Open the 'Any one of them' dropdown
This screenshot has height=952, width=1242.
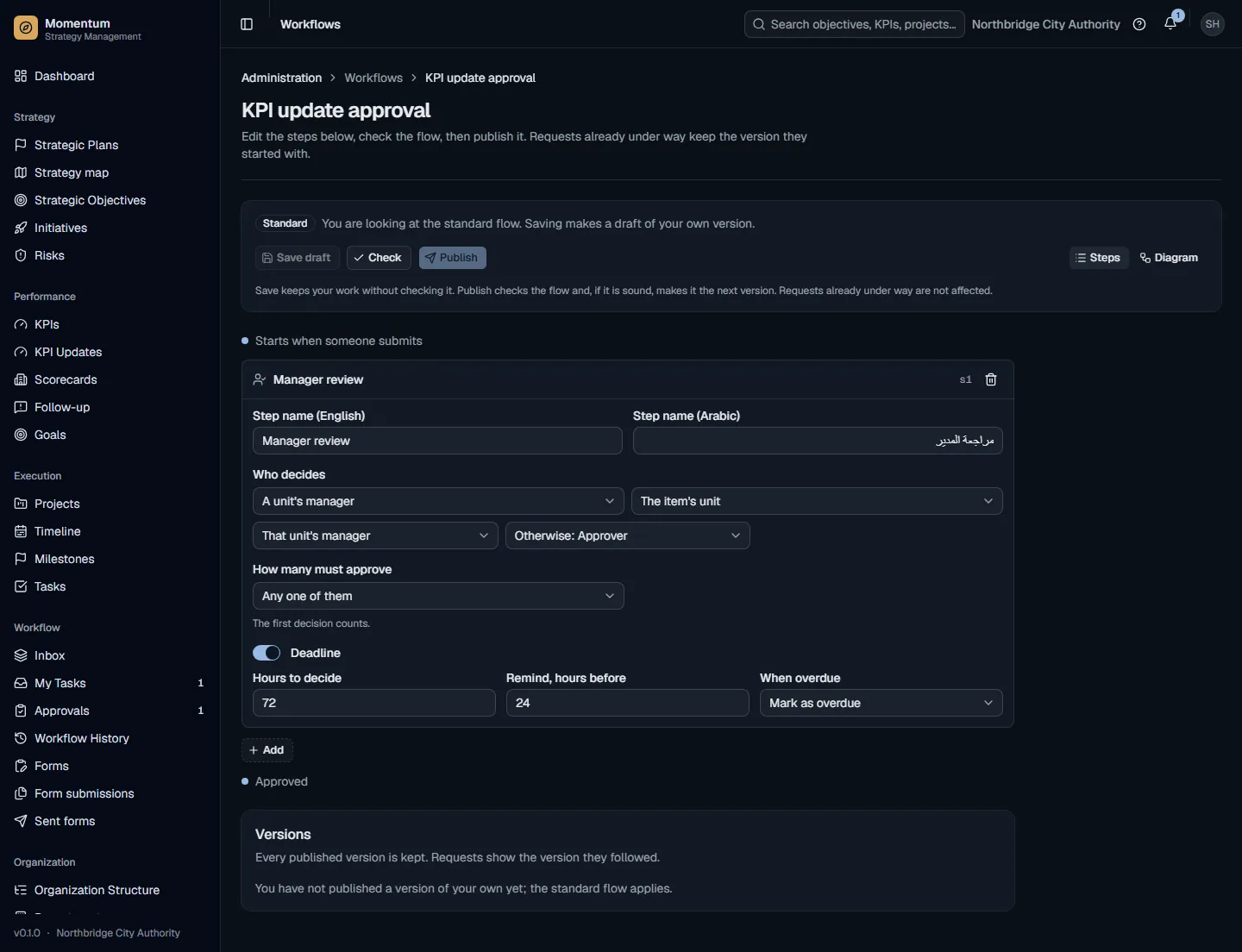click(x=438, y=596)
